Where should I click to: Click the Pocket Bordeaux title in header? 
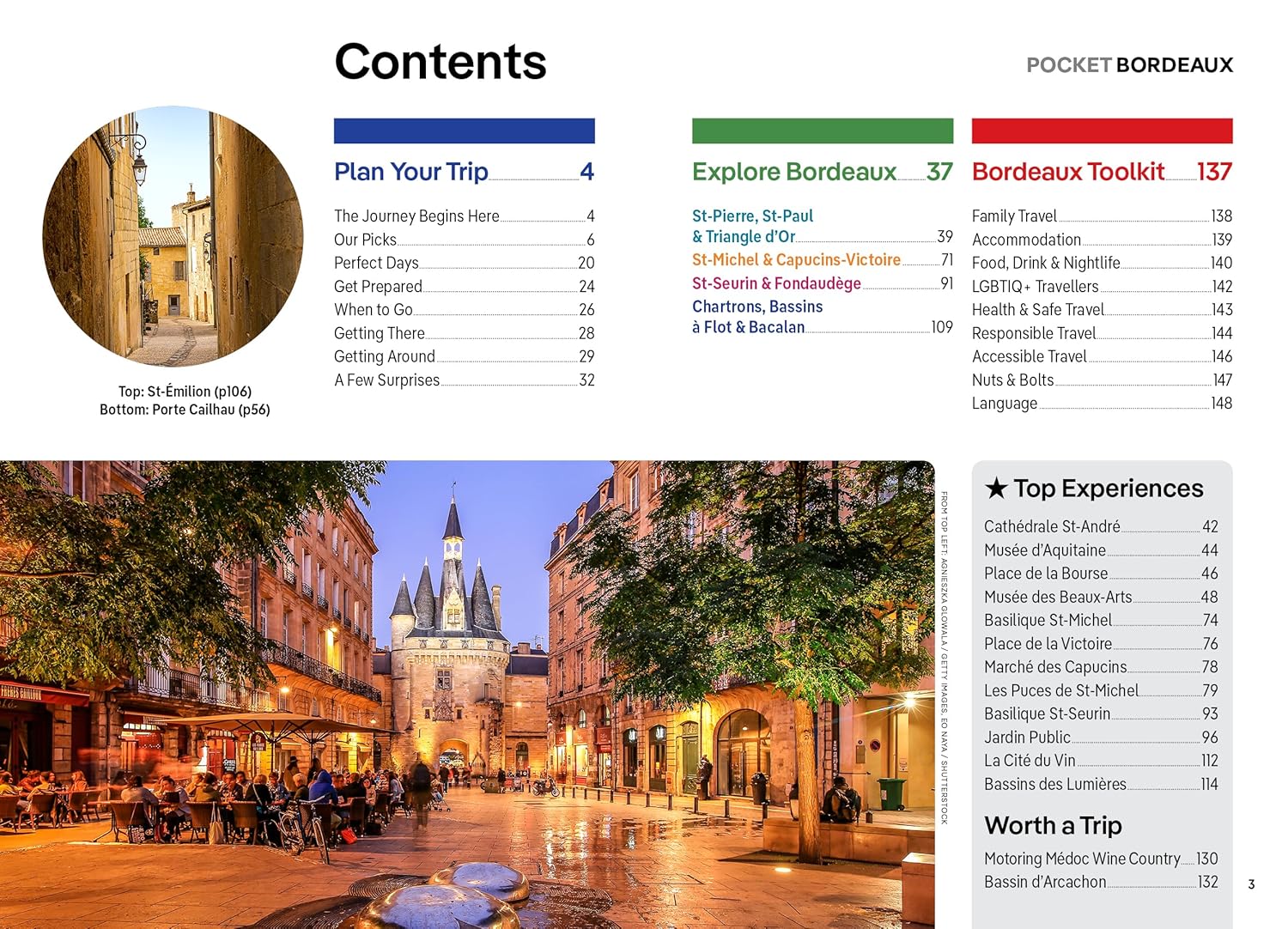tap(1129, 65)
